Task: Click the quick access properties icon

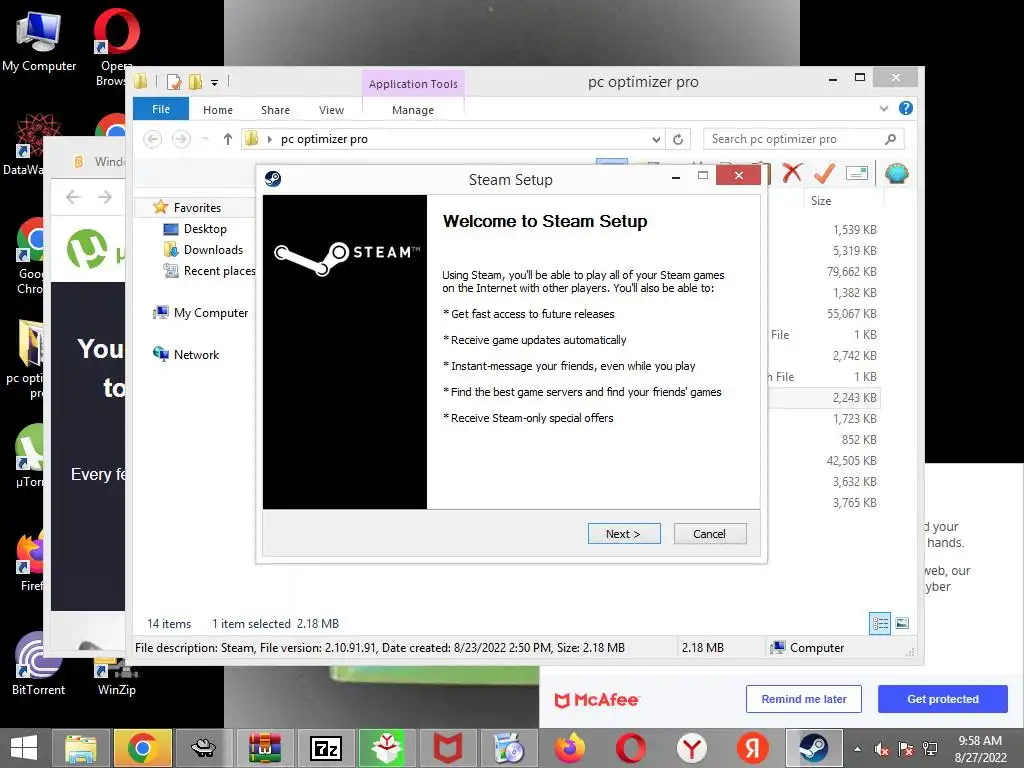Action: coord(174,82)
